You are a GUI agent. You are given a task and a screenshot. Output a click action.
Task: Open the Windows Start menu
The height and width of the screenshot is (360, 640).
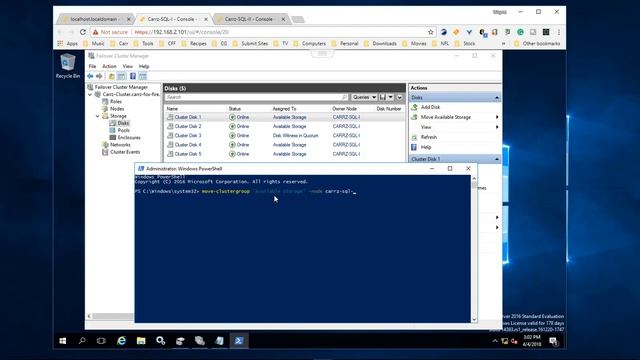(x=62, y=341)
